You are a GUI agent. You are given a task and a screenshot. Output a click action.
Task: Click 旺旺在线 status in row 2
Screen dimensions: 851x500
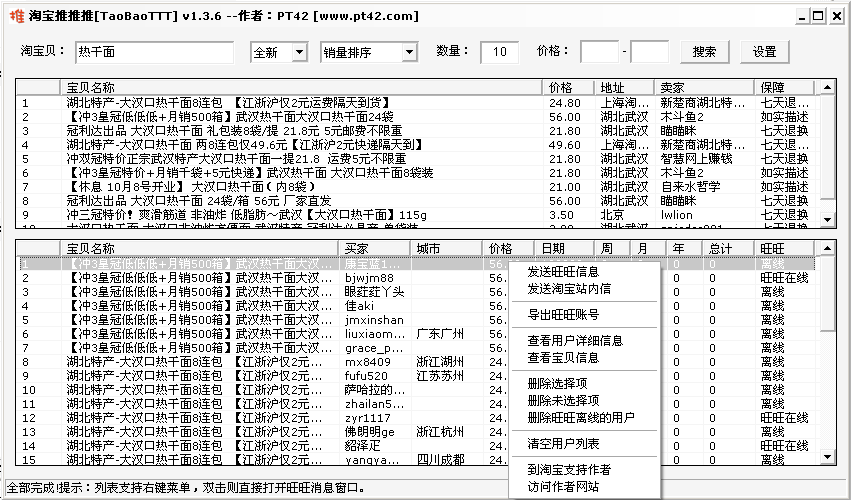(x=784, y=278)
